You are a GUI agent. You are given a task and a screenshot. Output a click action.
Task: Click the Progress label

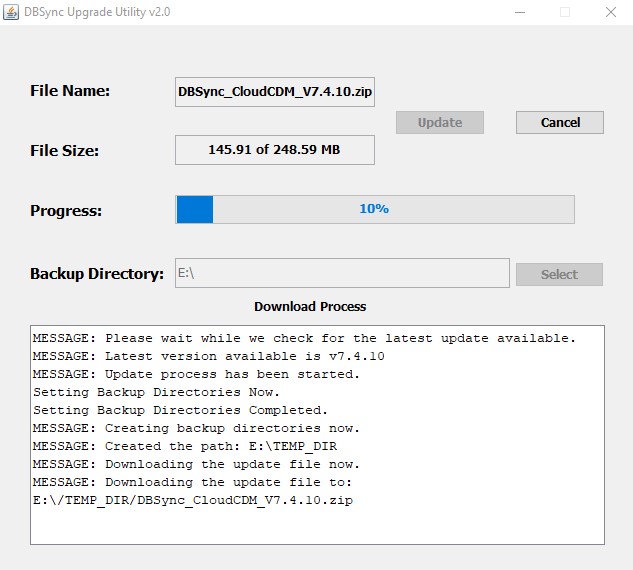(x=66, y=211)
